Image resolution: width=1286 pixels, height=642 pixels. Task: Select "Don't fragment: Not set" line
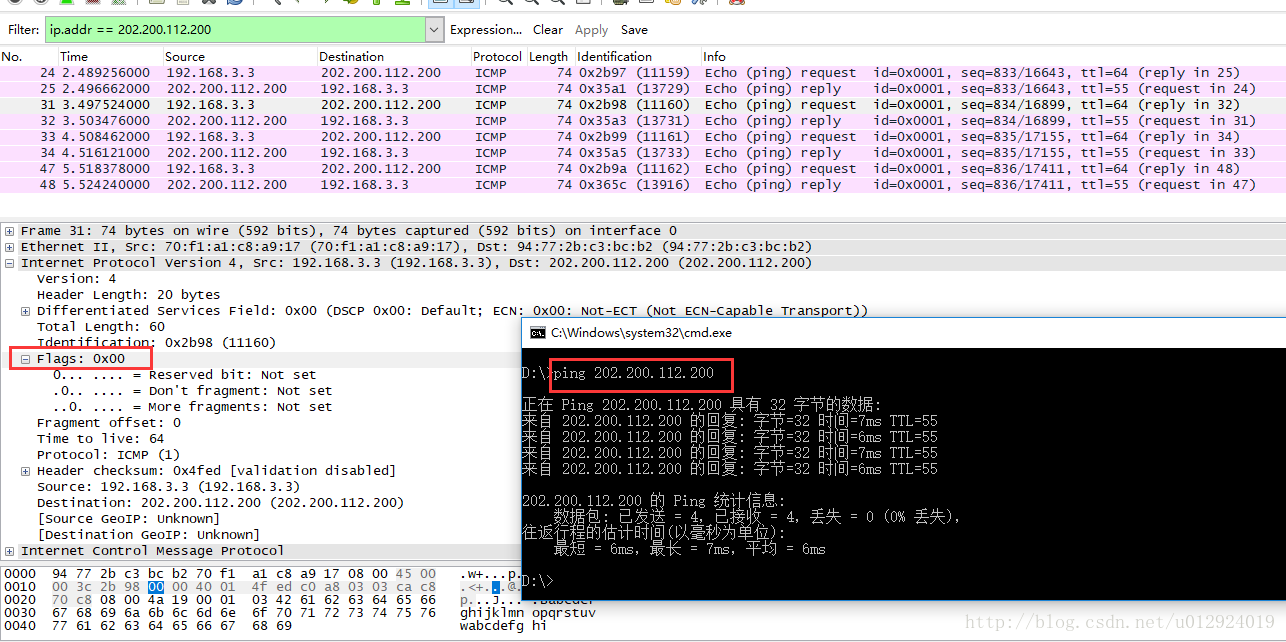[x=193, y=391]
